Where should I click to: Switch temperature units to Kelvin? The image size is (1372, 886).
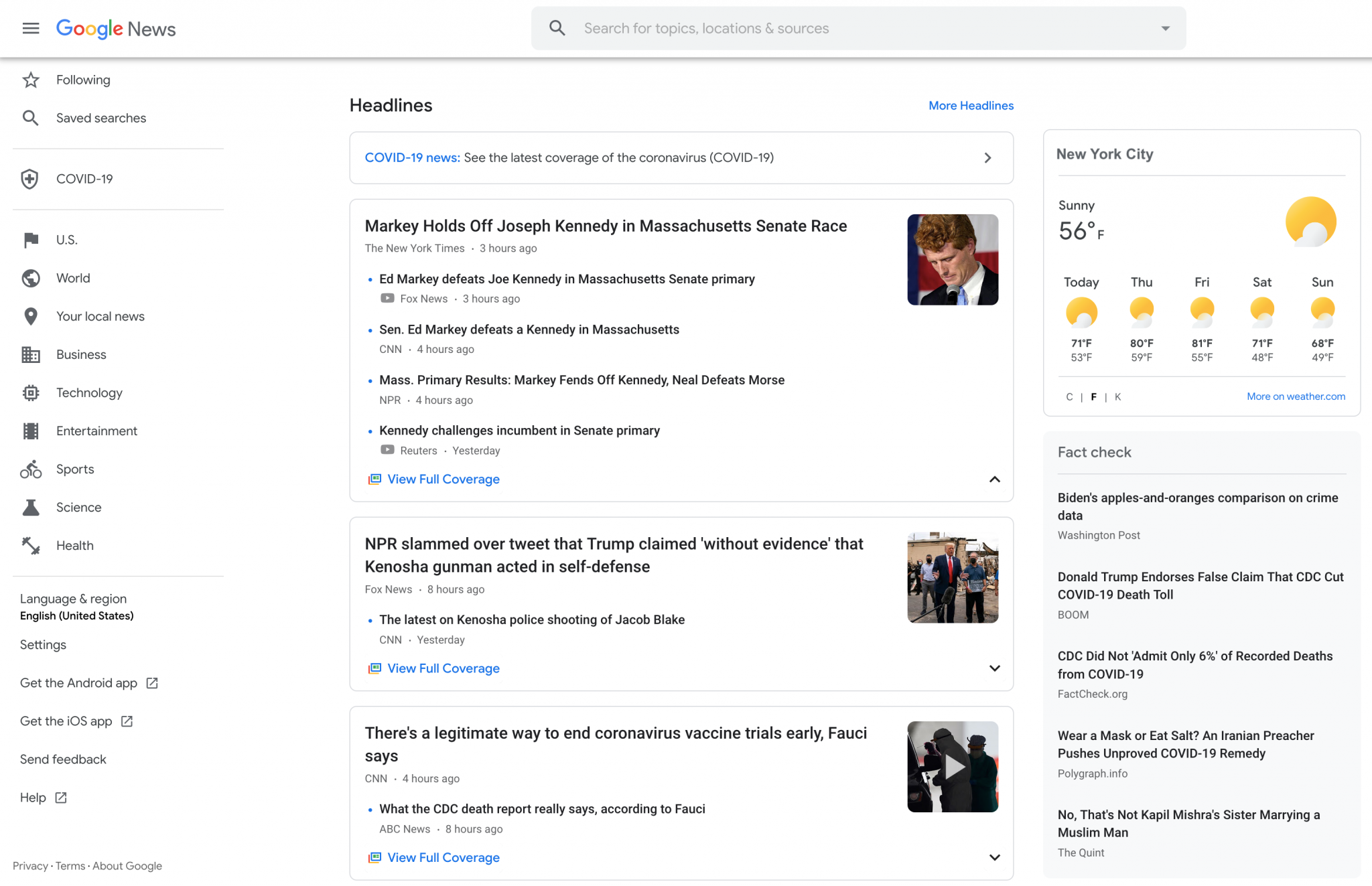[1117, 396]
